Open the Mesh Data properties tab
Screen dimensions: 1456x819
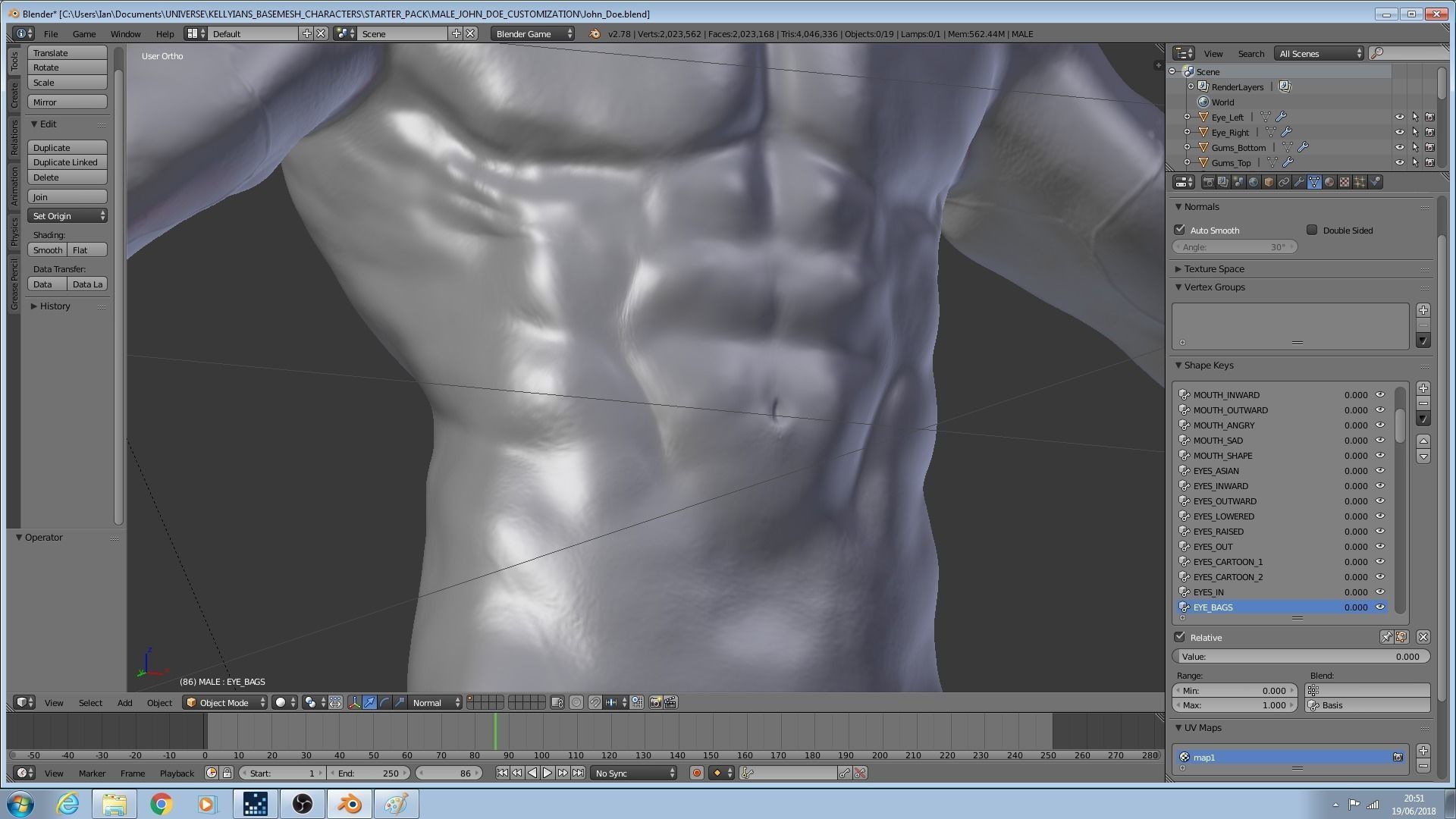1314,182
